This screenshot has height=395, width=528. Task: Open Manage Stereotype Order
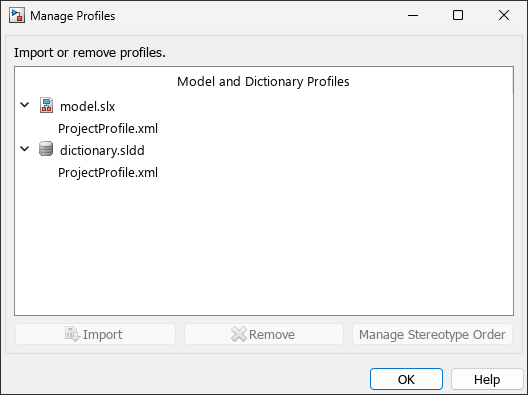click(x=432, y=334)
